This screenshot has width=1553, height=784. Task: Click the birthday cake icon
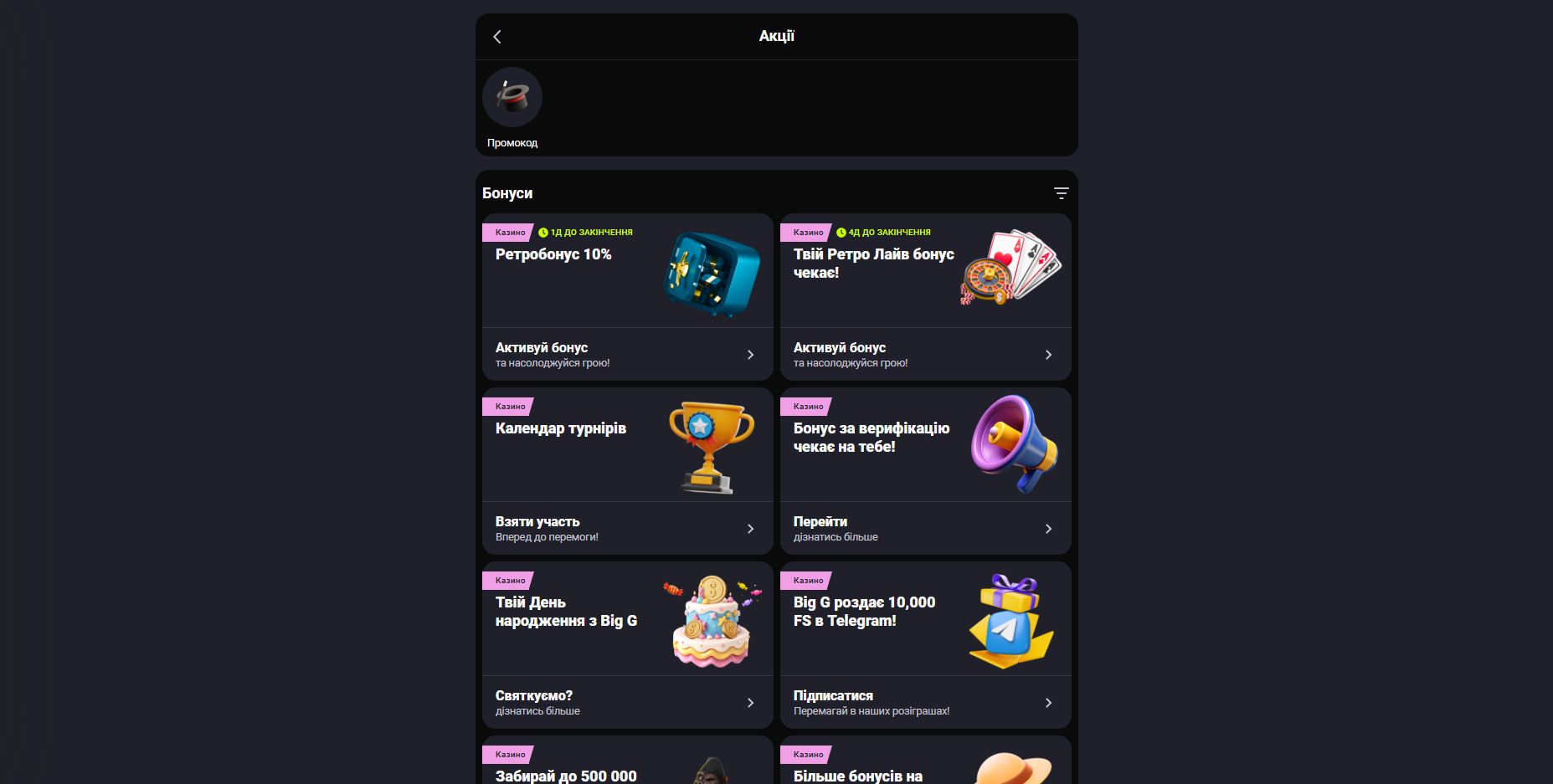[x=712, y=621]
